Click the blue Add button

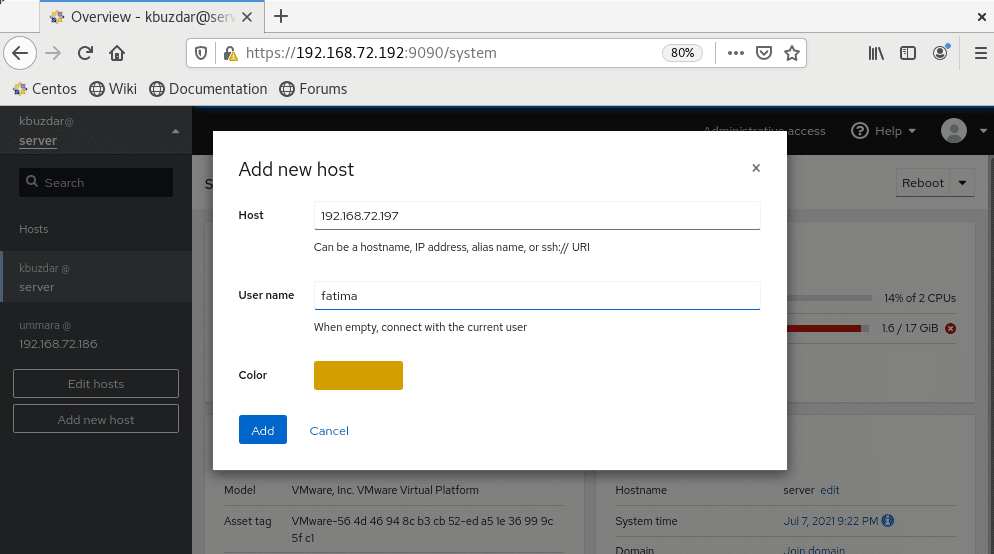click(x=262, y=430)
